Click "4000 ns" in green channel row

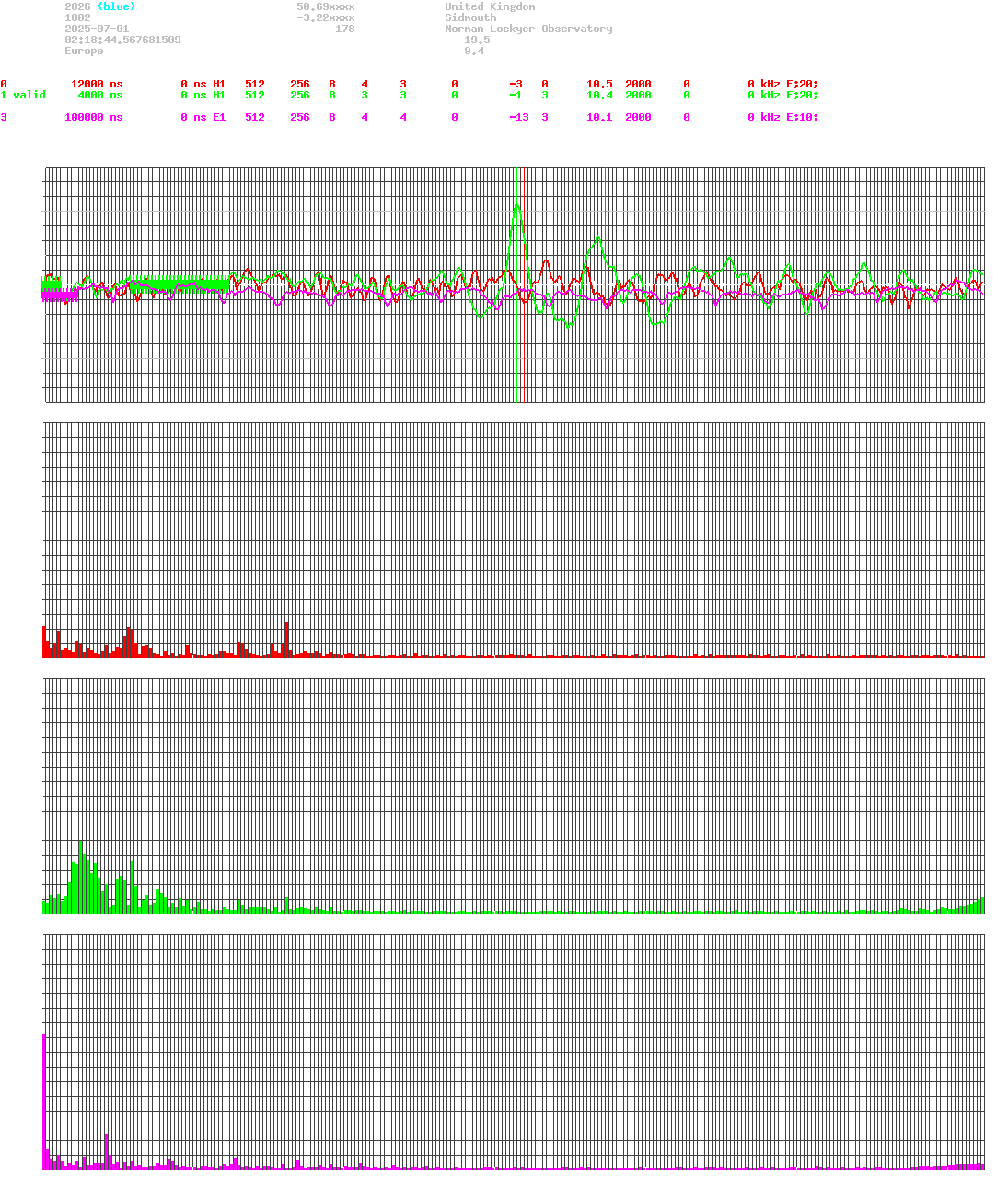coord(100,95)
